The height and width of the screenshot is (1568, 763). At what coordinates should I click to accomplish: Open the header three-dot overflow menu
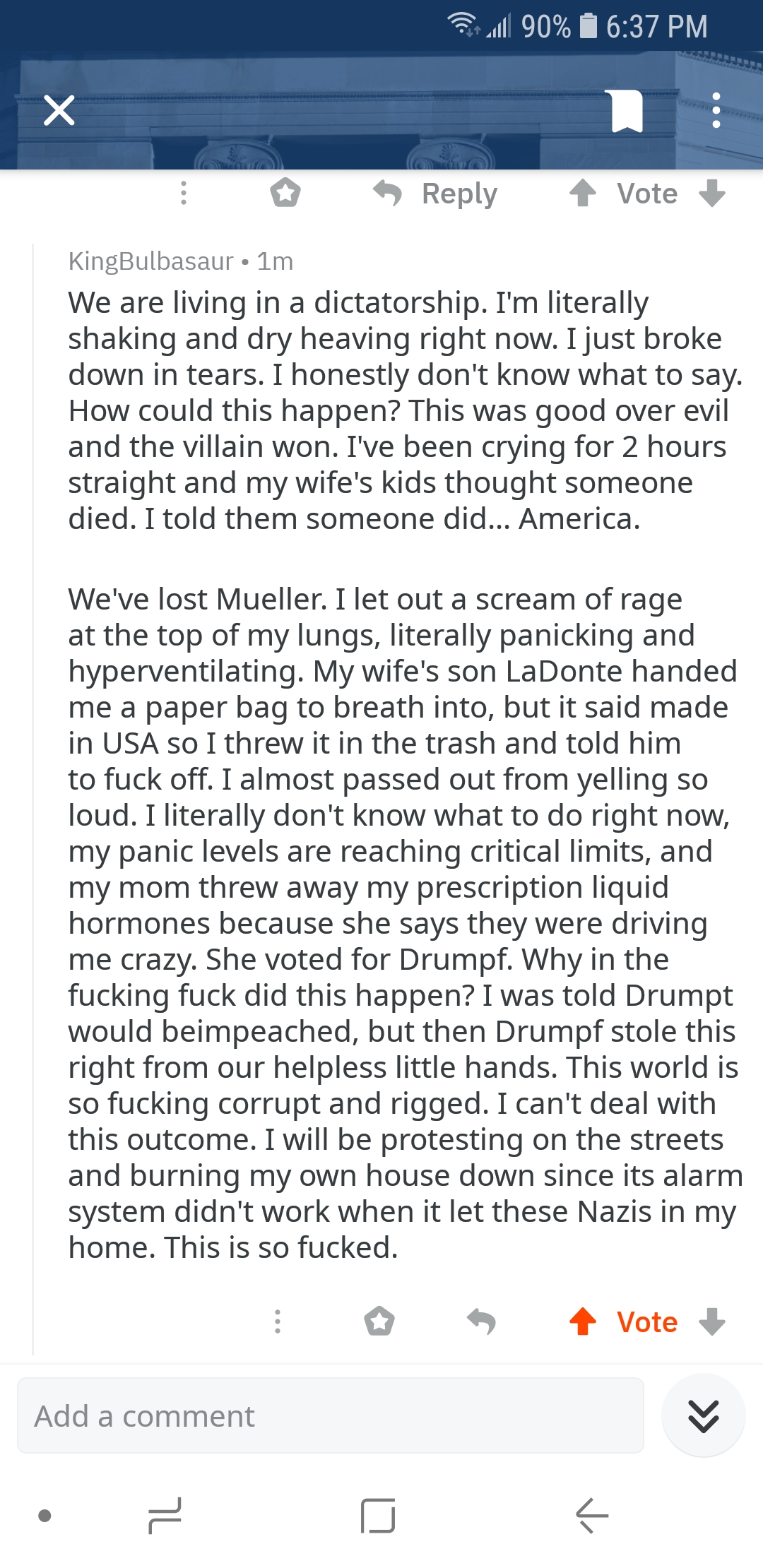click(x=716, y=111)
